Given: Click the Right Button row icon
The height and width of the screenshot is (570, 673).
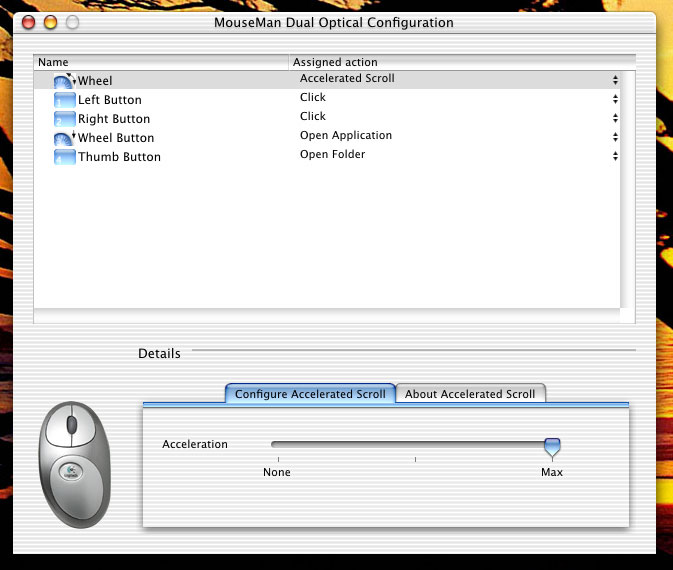Looking at the screenshot, I should 65,118.
